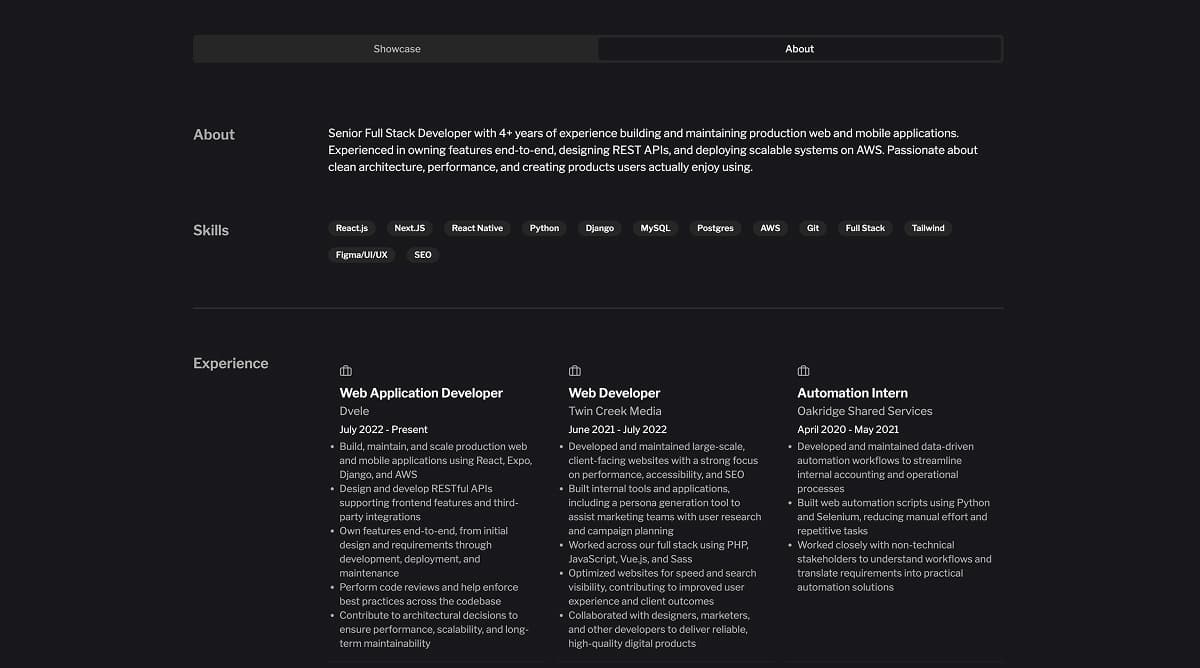This screenshot has height=668, width=1200.
Task: Click briefcase icon above Web Developer
Action: click(575, 371)
